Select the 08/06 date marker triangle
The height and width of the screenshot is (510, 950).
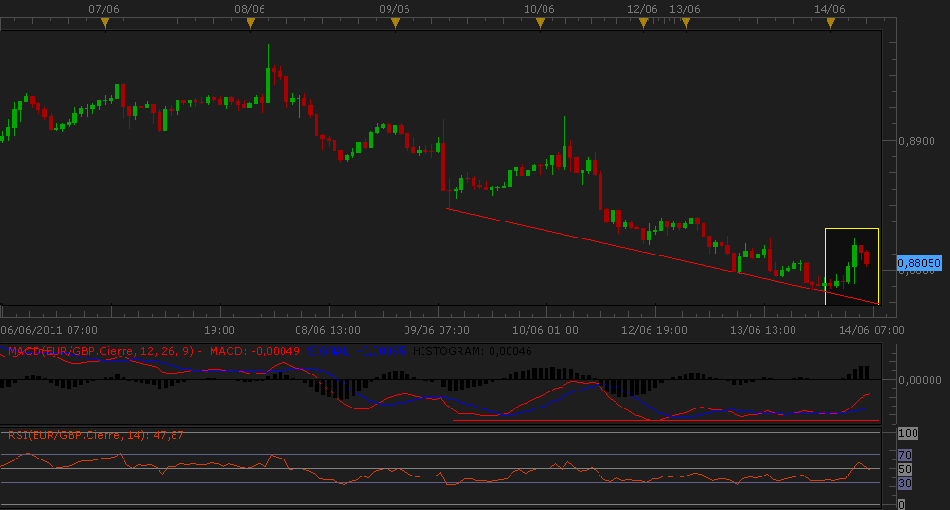(250, 22)
